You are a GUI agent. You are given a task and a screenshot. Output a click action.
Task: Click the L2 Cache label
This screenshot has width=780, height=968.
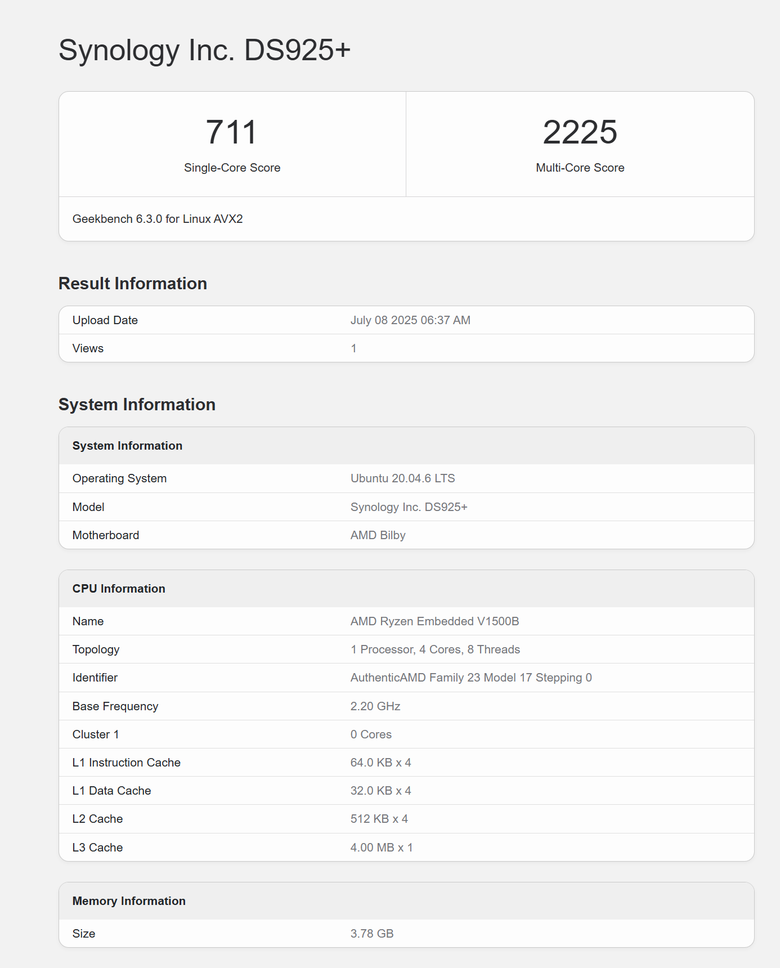98,819
